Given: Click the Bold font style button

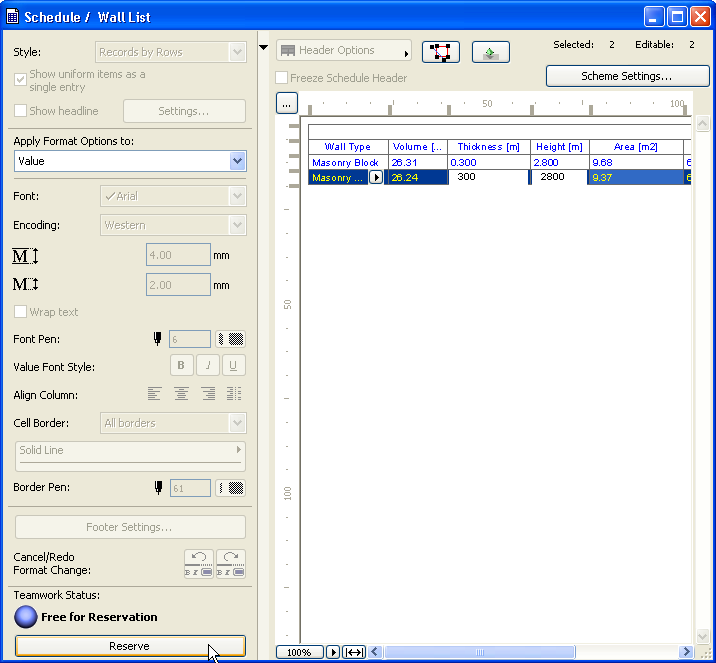Looking at the screenshot, I should pos(181,367).
